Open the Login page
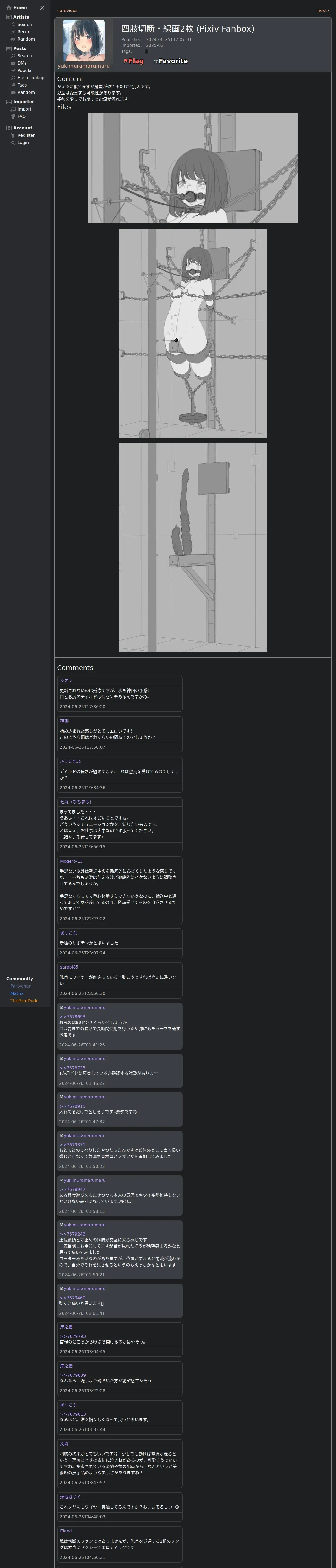Image resolution: width=336 pixels, height=1568 pixels. (x=20, y=142)
